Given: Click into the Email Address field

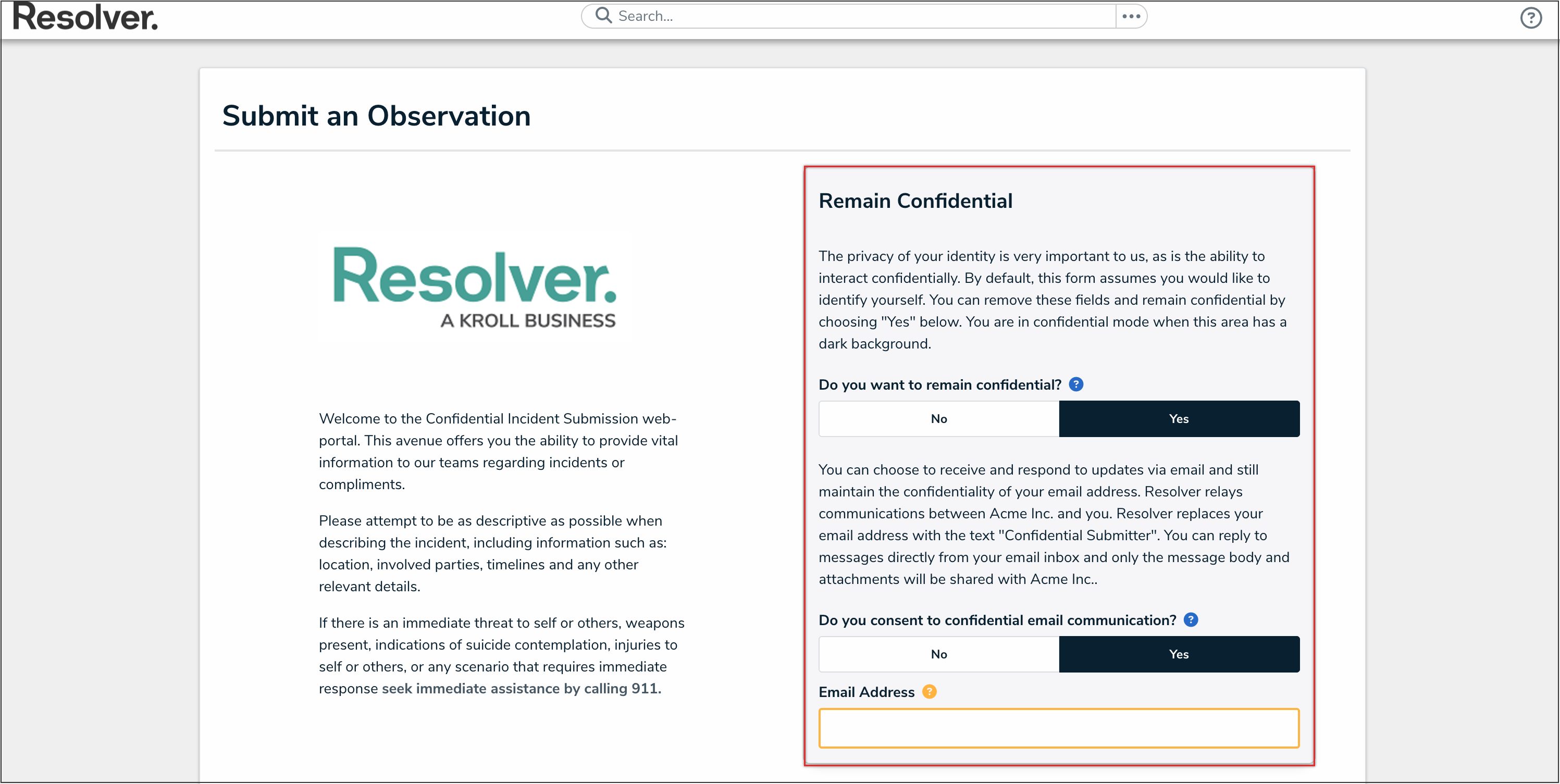Looking at the screenshot, I should [1059, 728].
